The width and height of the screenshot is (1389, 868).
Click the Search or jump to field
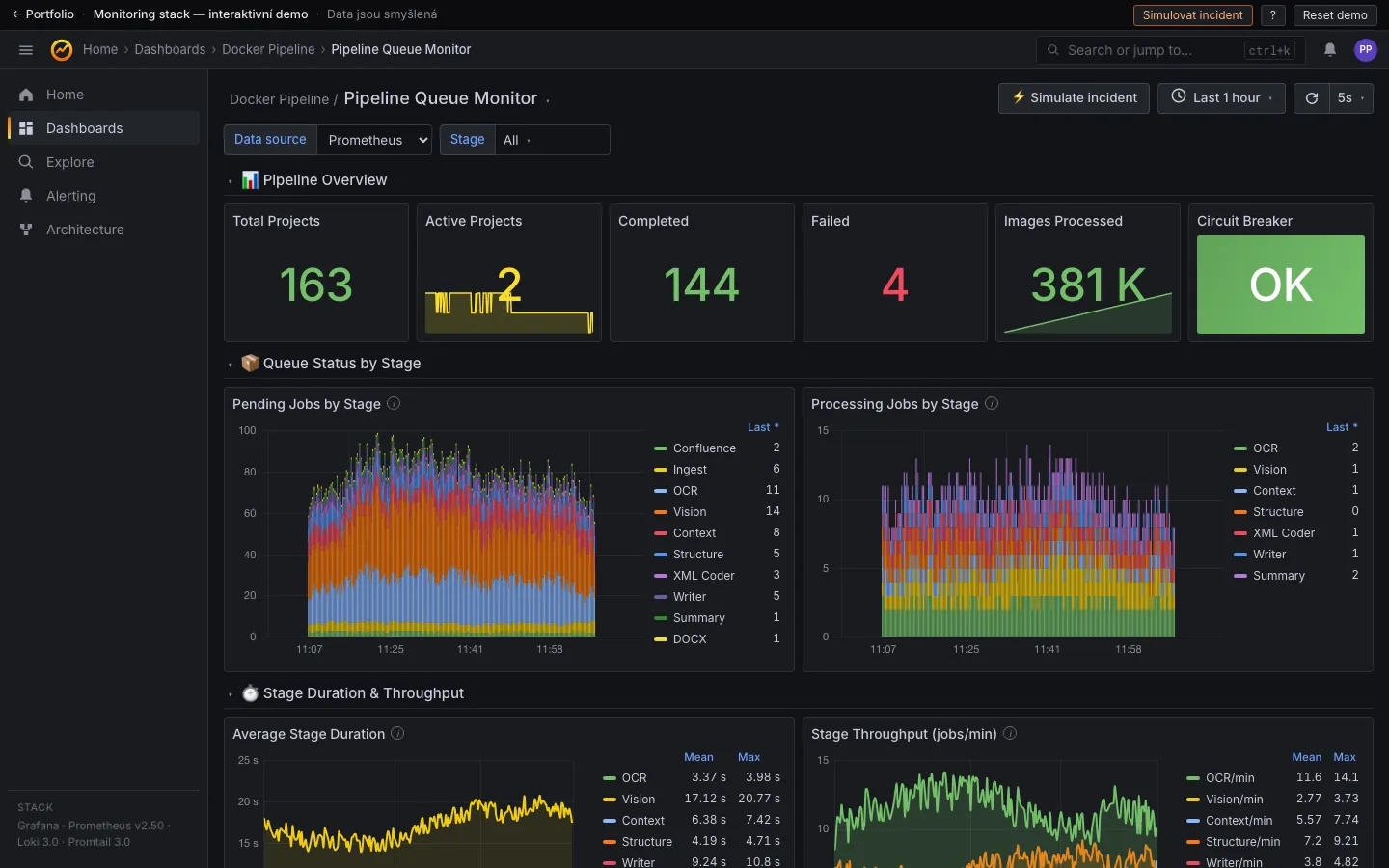[x=1171, y=50]
